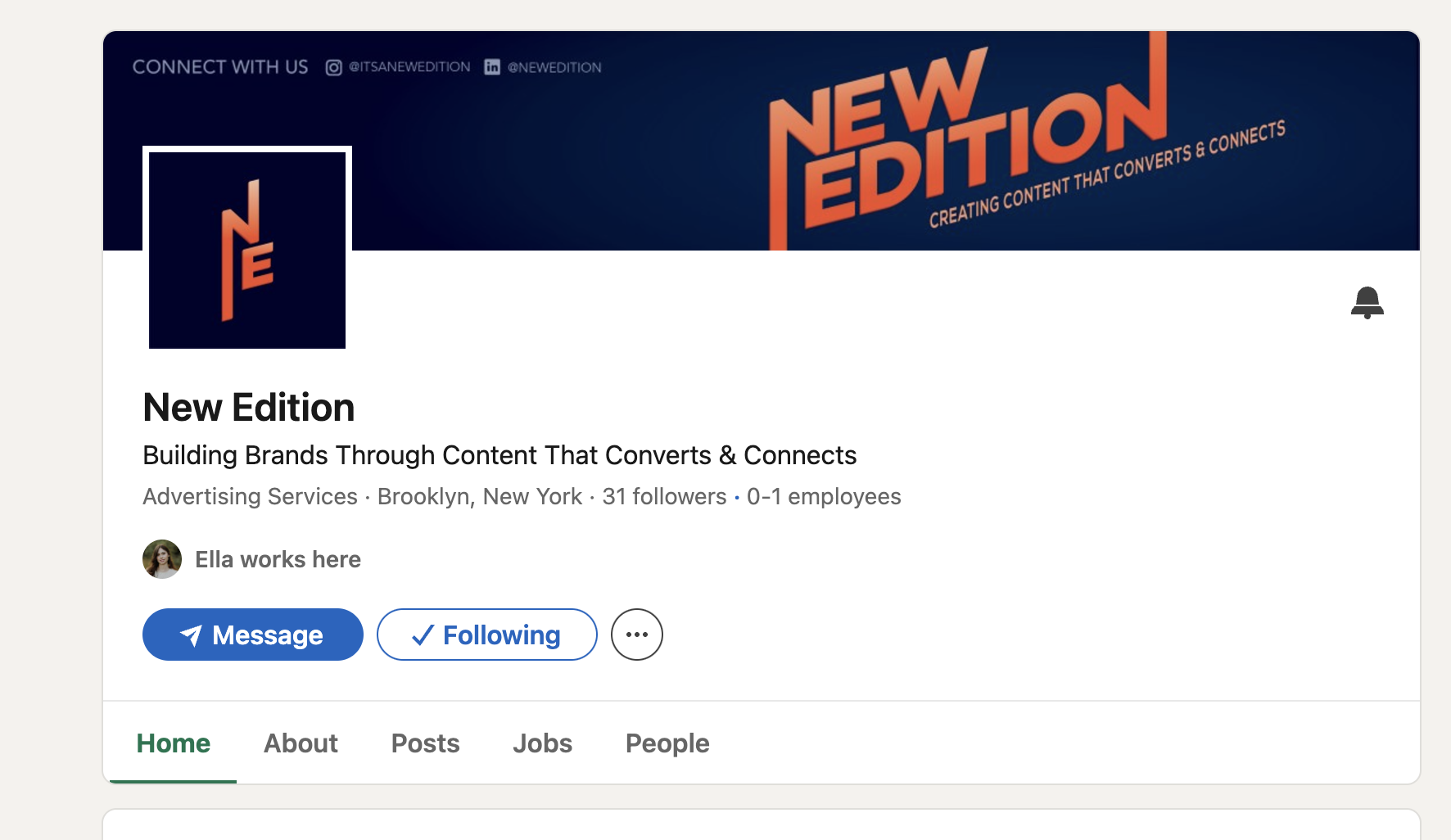Go to the People tab

(667, 743)
